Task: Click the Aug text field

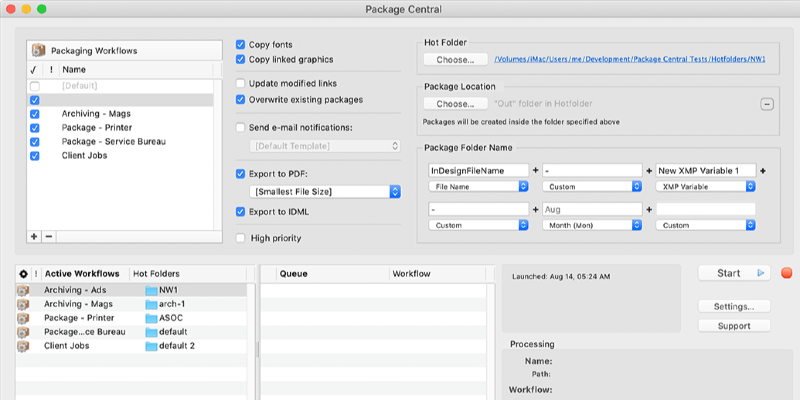Action: (x=592, y=209)
